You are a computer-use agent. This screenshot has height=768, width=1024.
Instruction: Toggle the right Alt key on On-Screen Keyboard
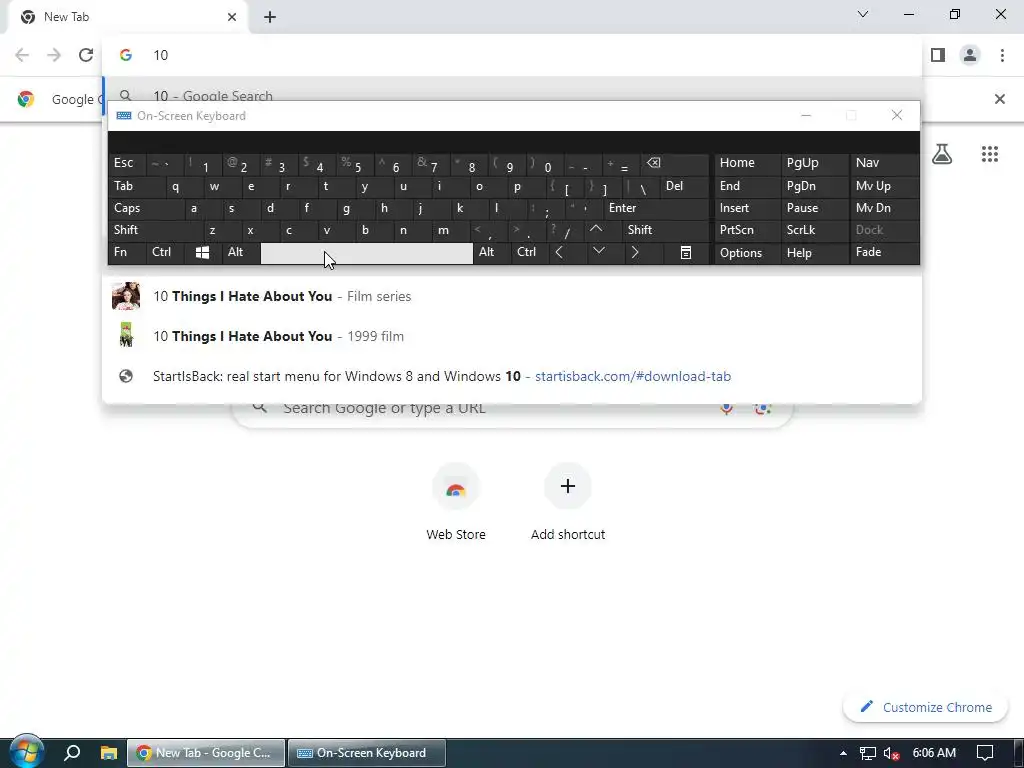[492, 252]
